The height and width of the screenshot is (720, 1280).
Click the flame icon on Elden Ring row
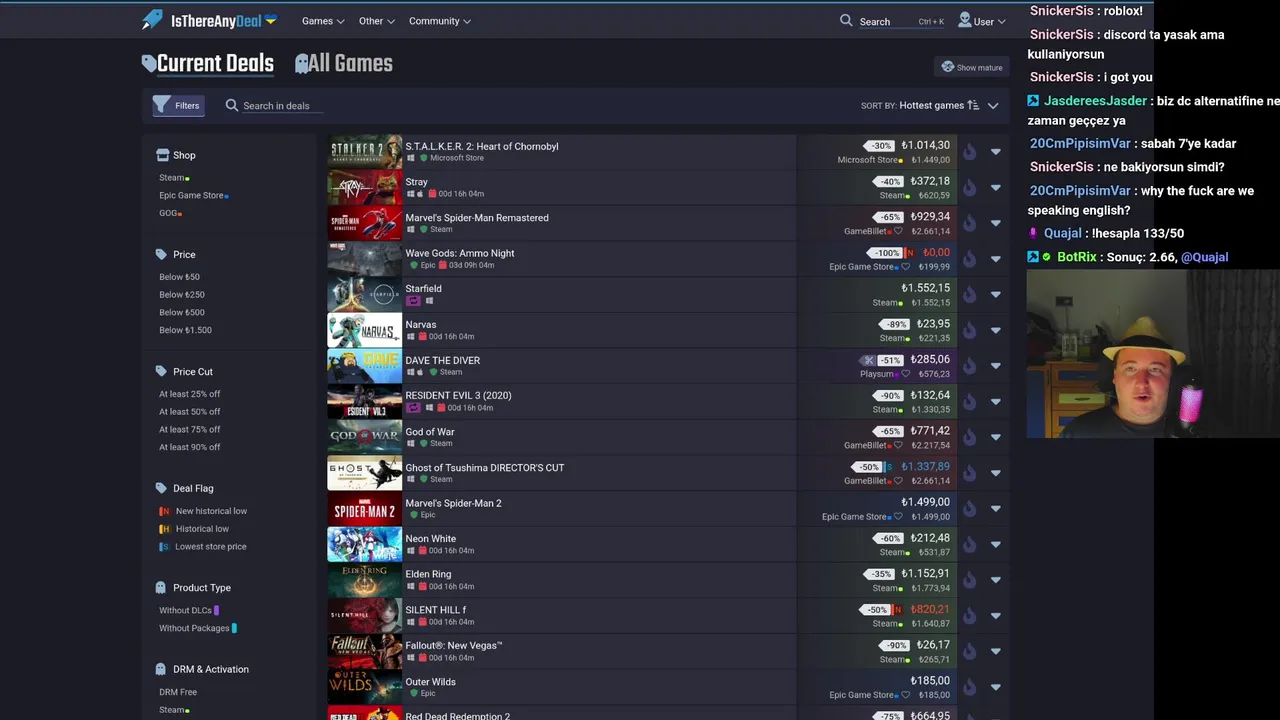(969, 580)
